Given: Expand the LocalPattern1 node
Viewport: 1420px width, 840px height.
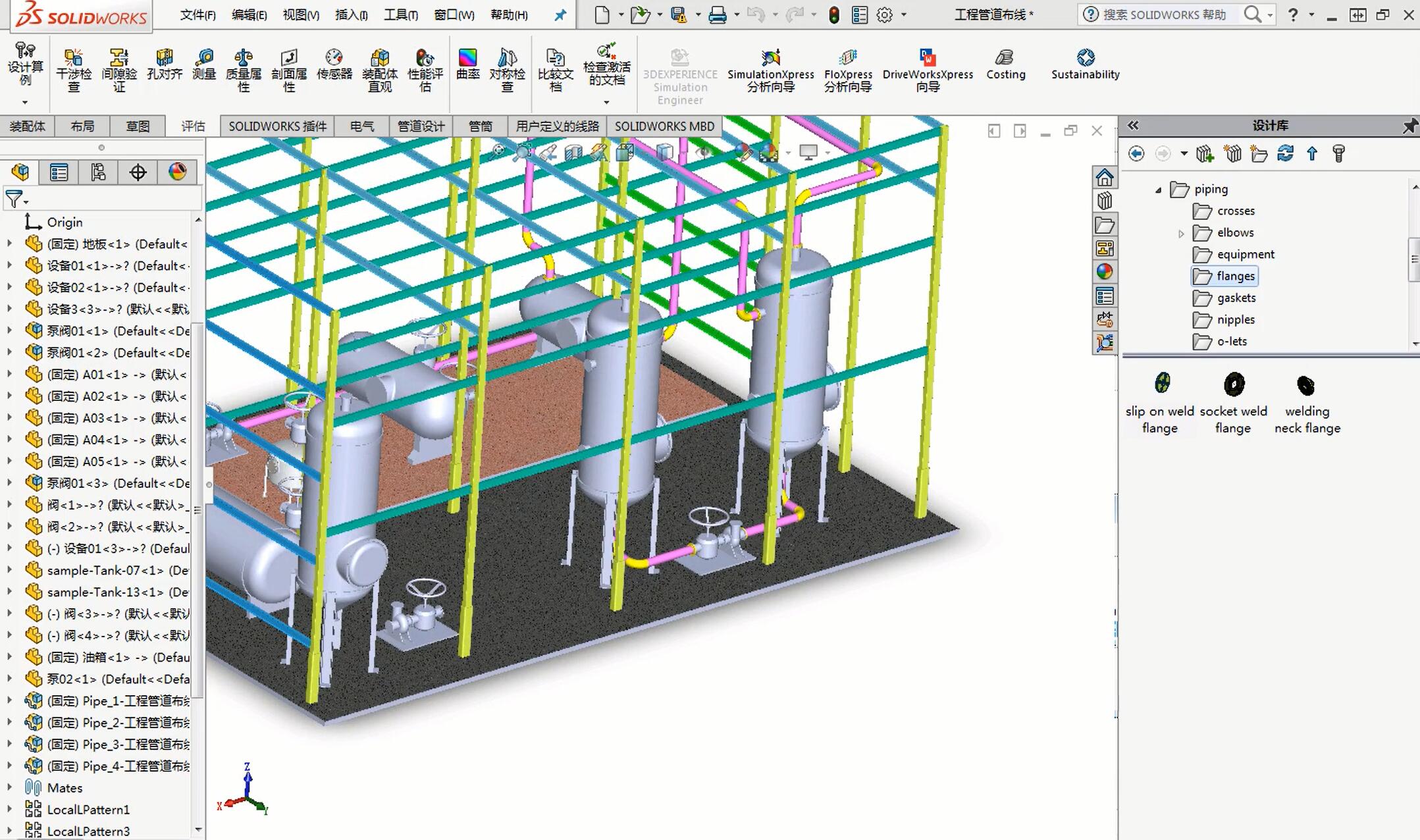Looking at the screenshot, I should tap(9, 808).
